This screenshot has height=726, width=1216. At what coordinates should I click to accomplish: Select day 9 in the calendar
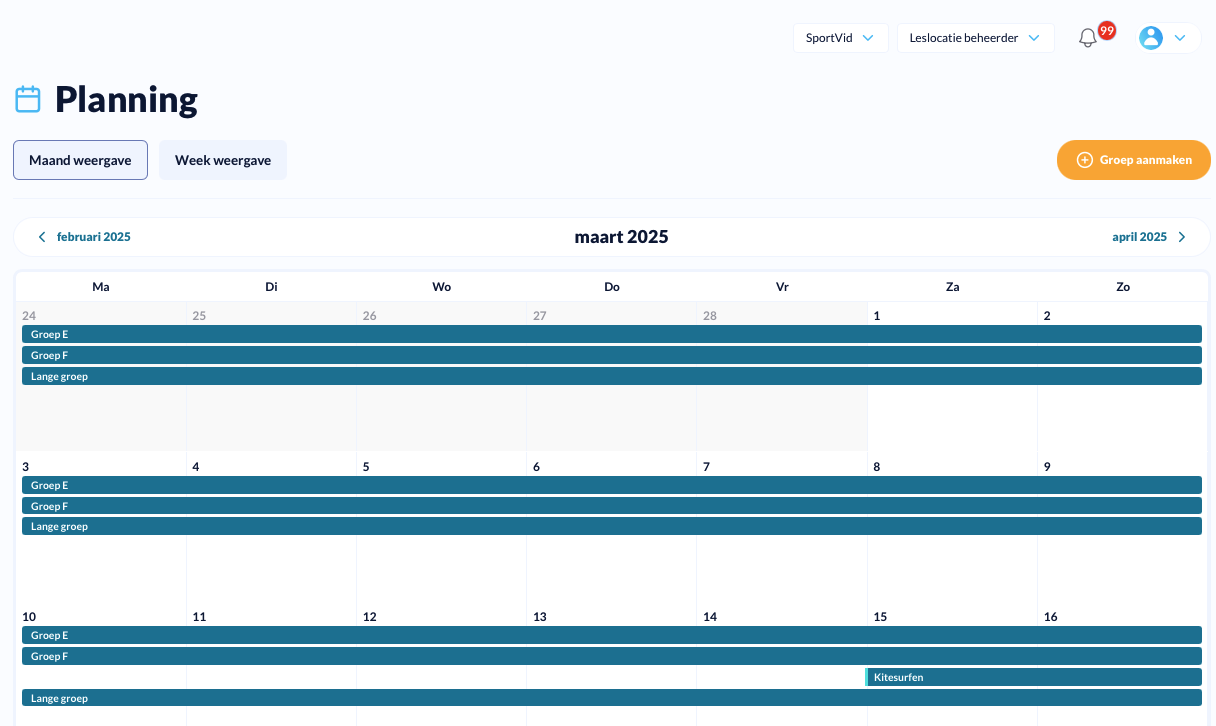click(x=1047, y=467)
